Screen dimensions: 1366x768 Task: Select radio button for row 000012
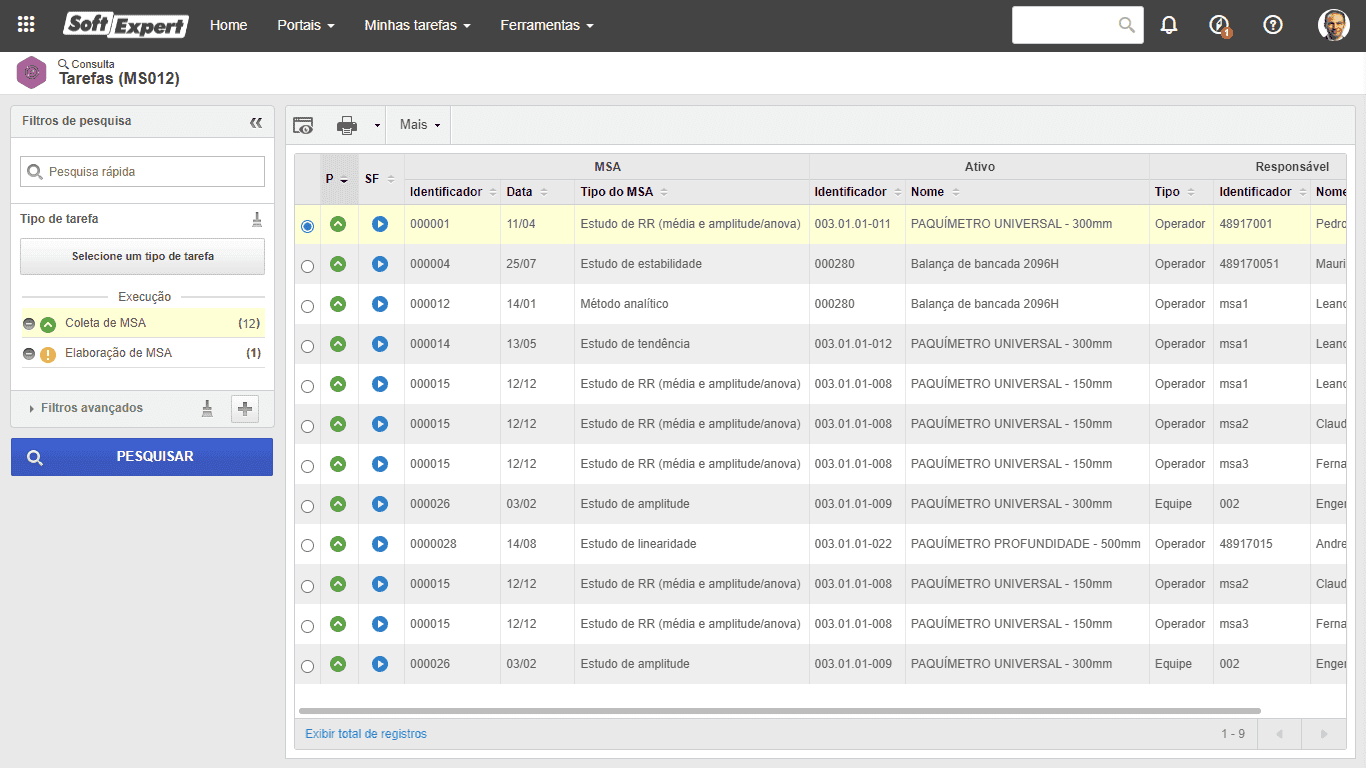pos(307,307)
